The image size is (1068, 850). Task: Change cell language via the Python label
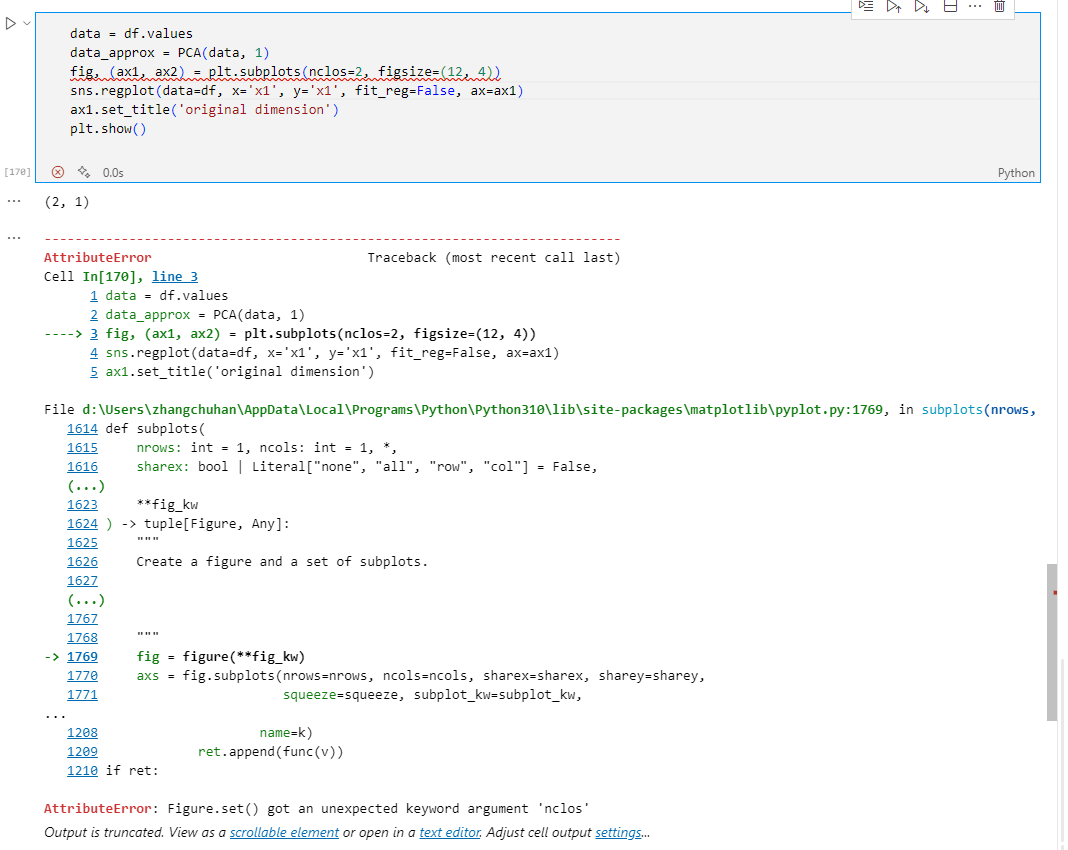click(x=1016, y=172)
